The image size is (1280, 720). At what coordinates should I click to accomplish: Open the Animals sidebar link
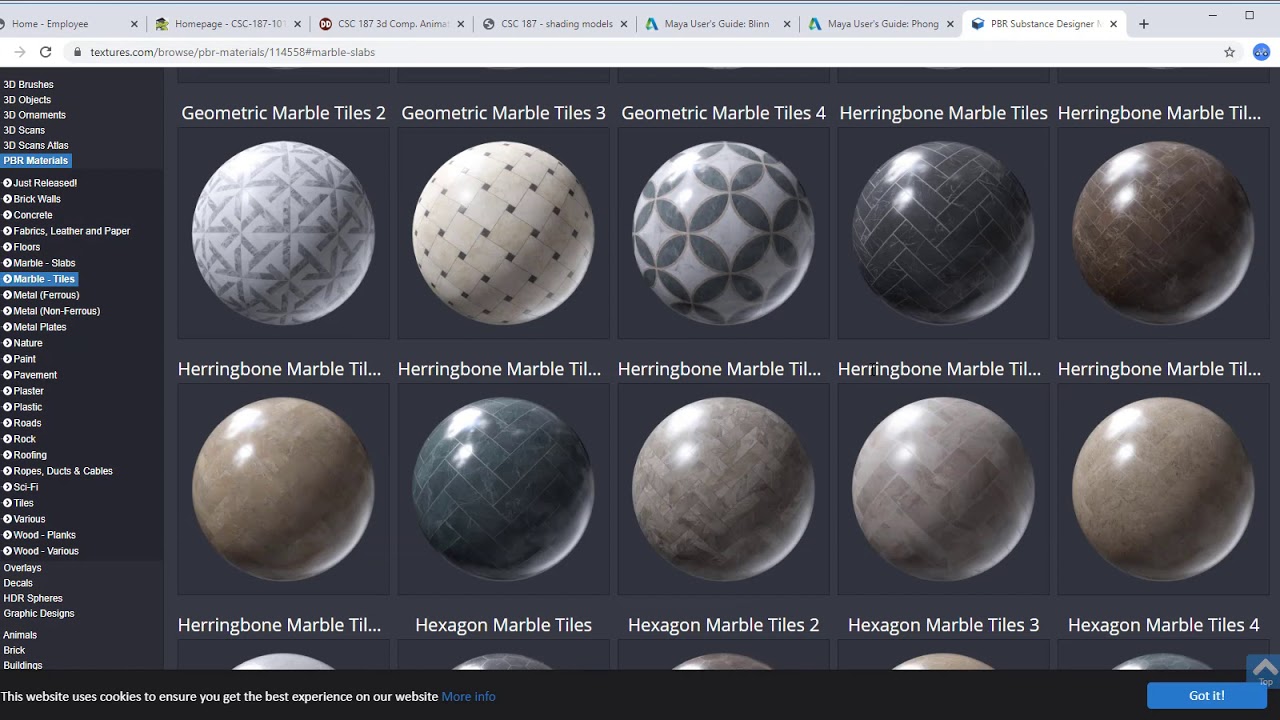tap(20, 635)
